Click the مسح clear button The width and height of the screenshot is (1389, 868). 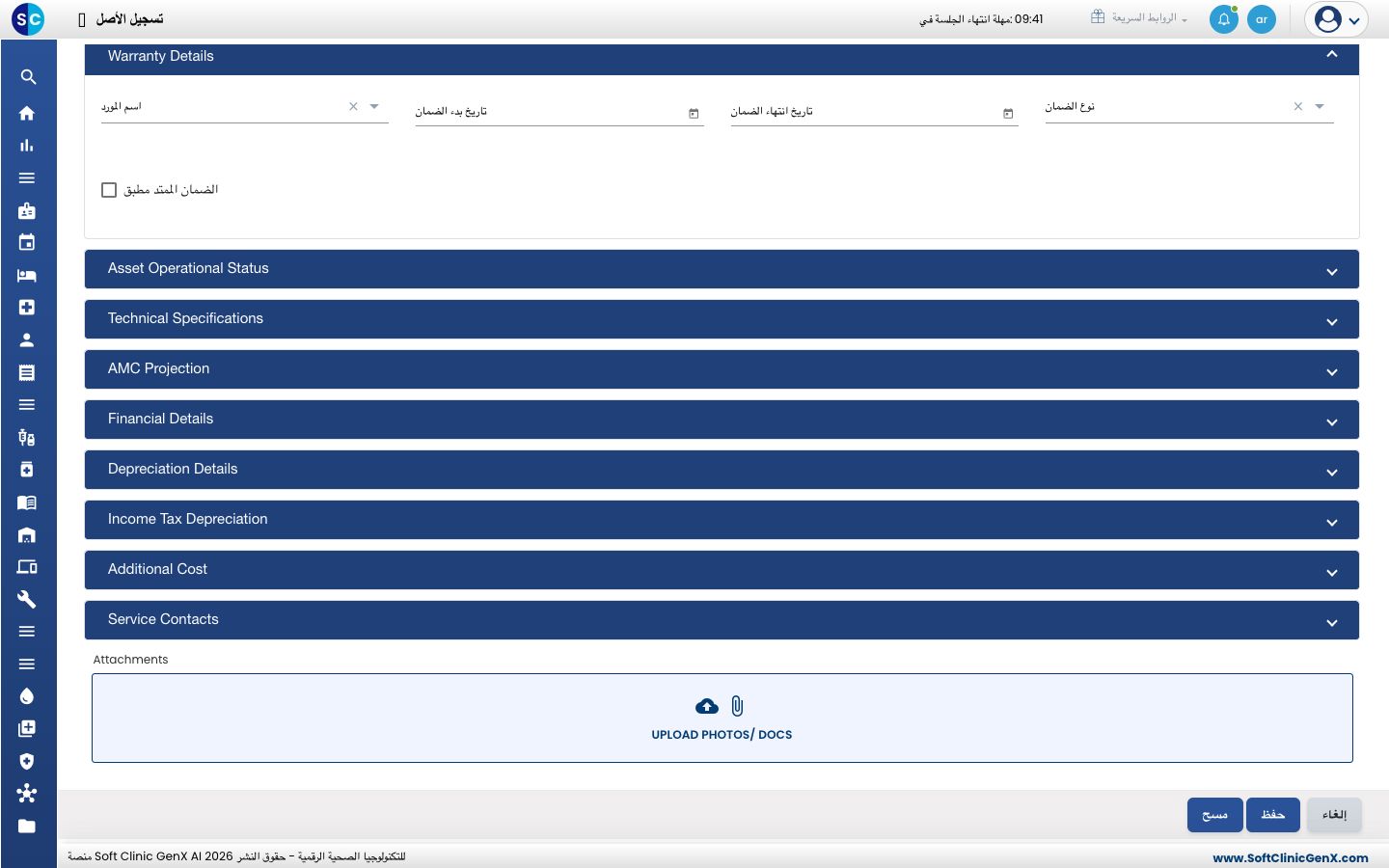pos(1214,815)
